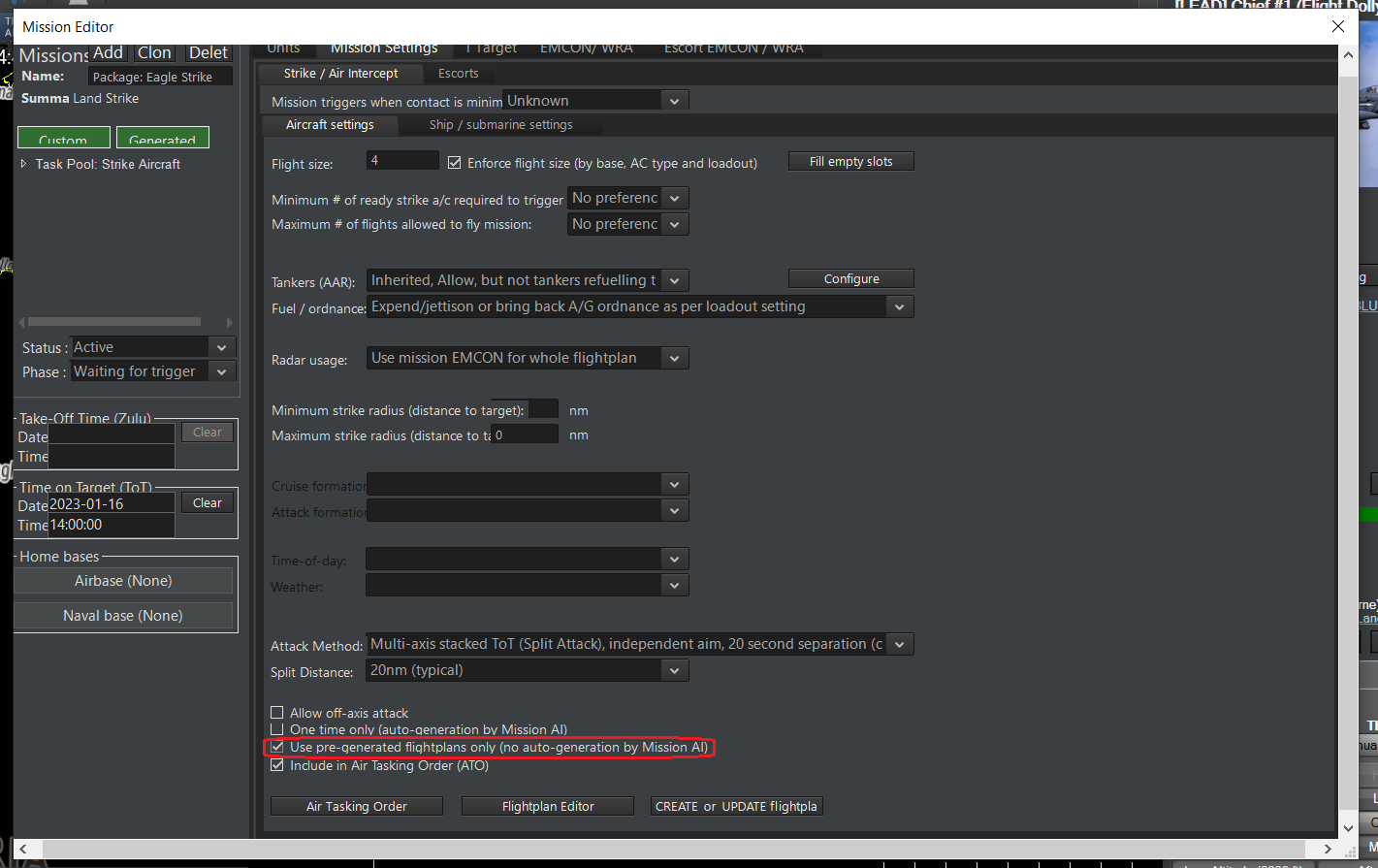Viewport: 1378px width, 868px height.
Task: Open the Tankers (AAR) dropdown
Action: (528, 280)
